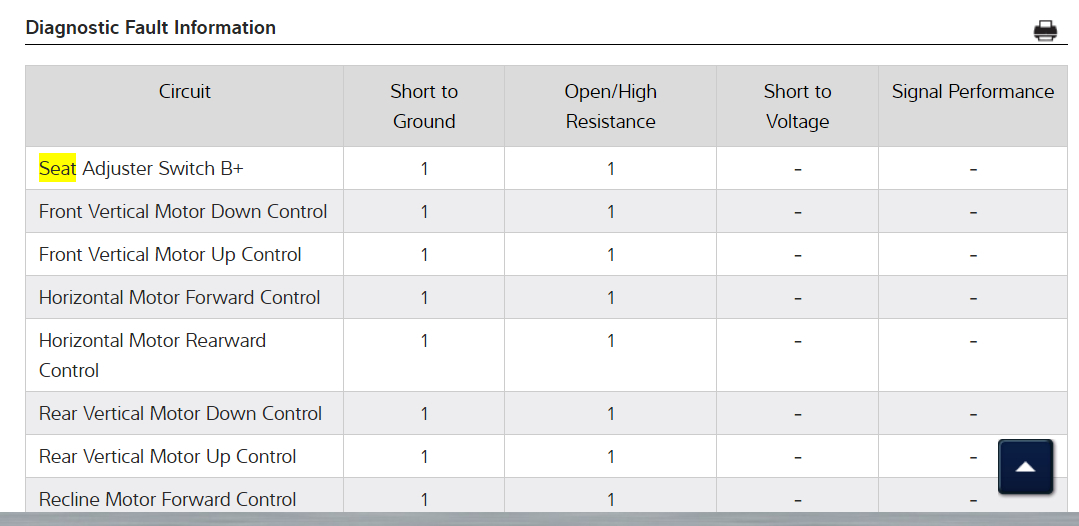Click Short to Ground value for Seat Adjuster Switch B+

pyautogui.click(x=424, y=169)
